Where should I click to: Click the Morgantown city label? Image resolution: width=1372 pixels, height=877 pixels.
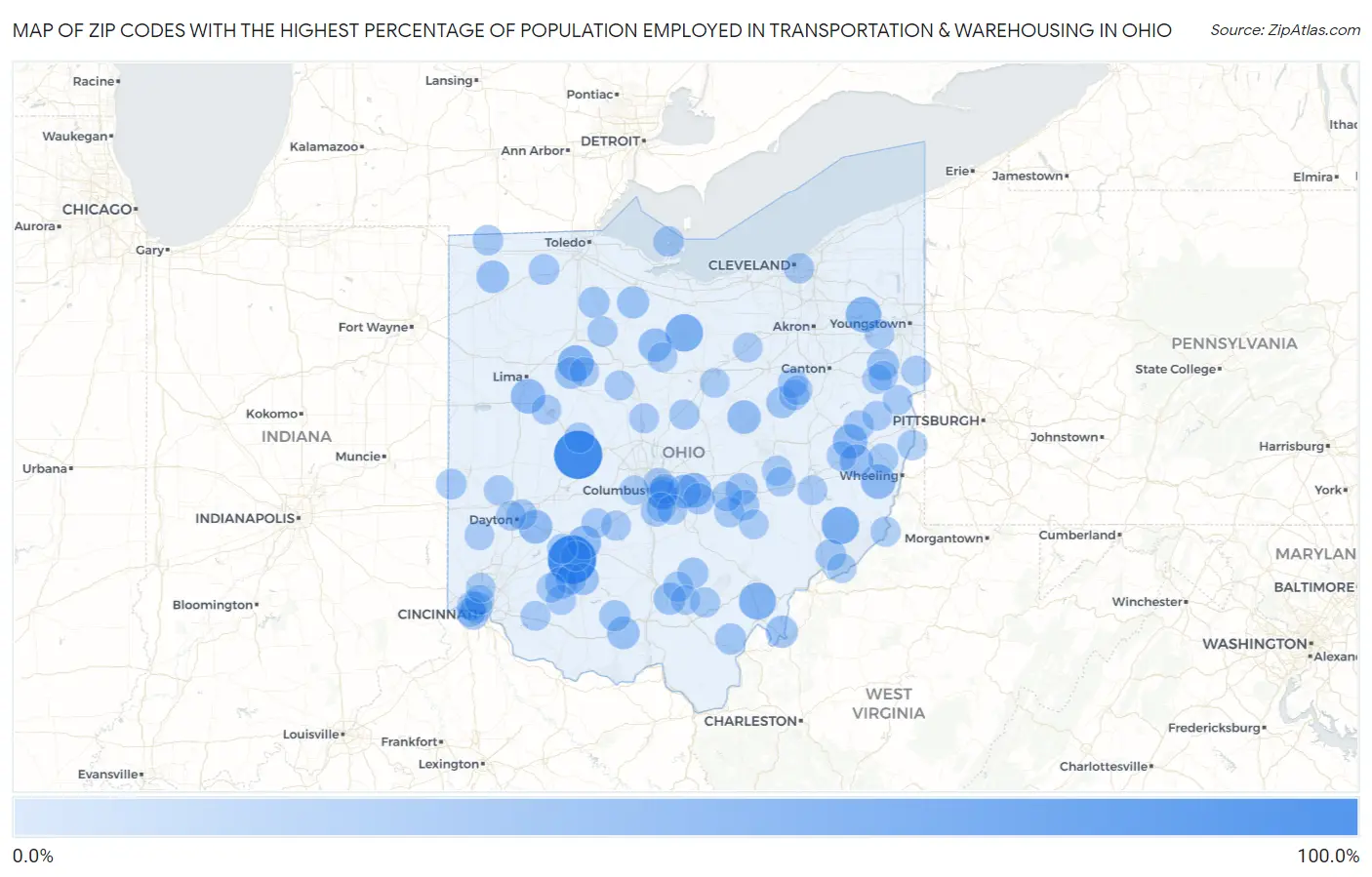[x=944, y=538]
